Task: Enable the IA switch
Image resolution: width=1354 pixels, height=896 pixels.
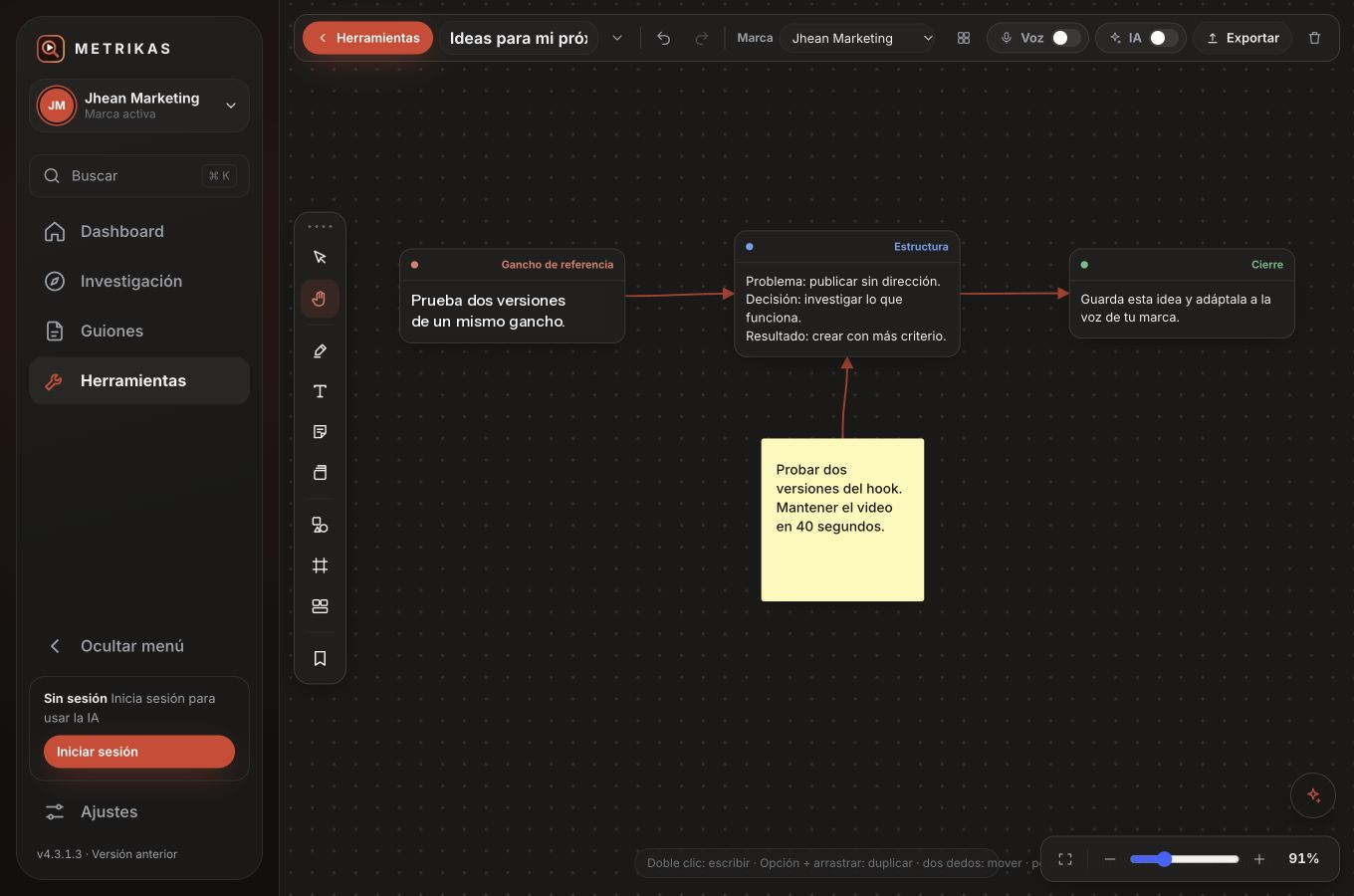Action: [x=1163, y=38]
